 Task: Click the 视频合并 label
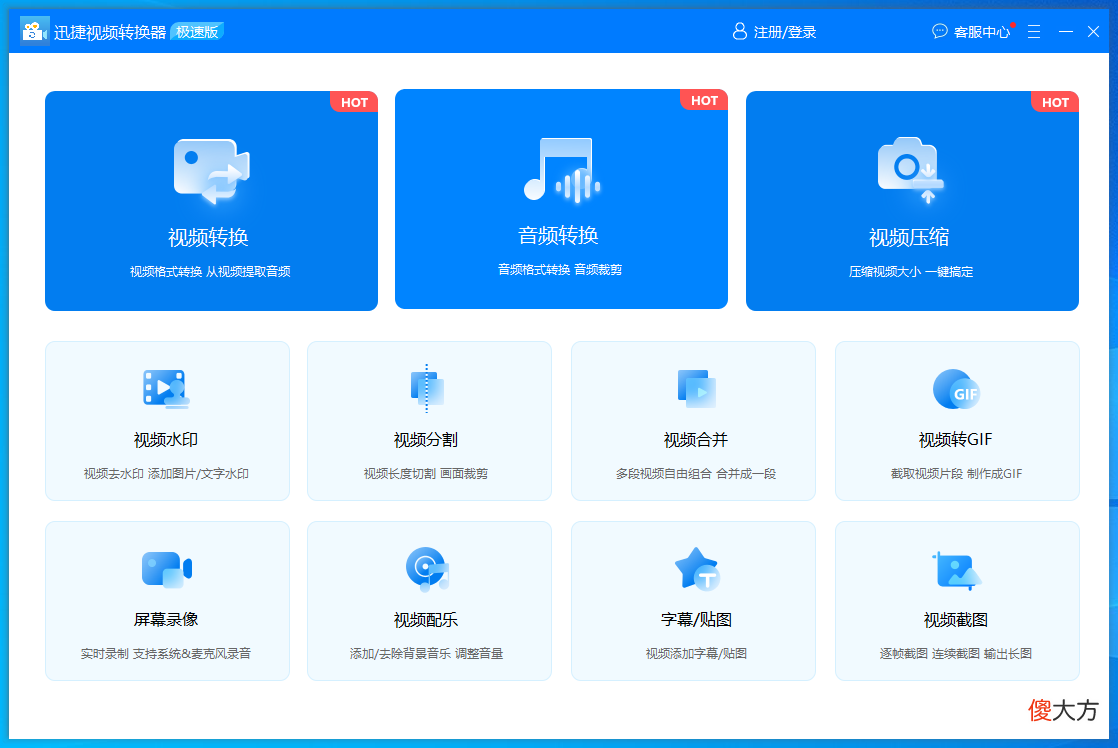696,440
